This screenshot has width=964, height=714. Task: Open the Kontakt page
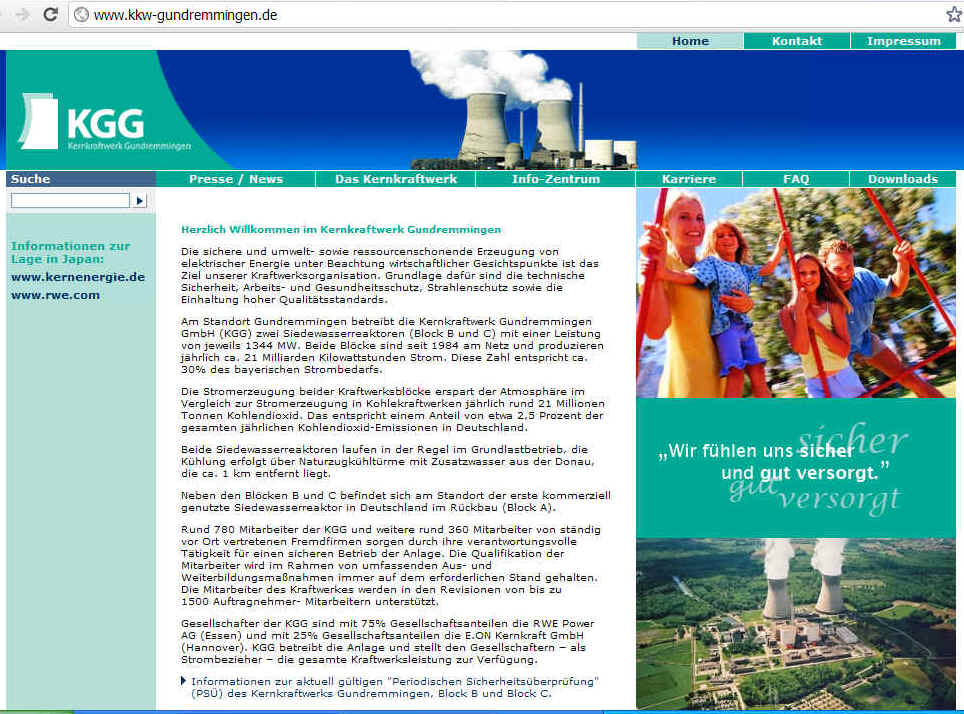tap(797, 41)
